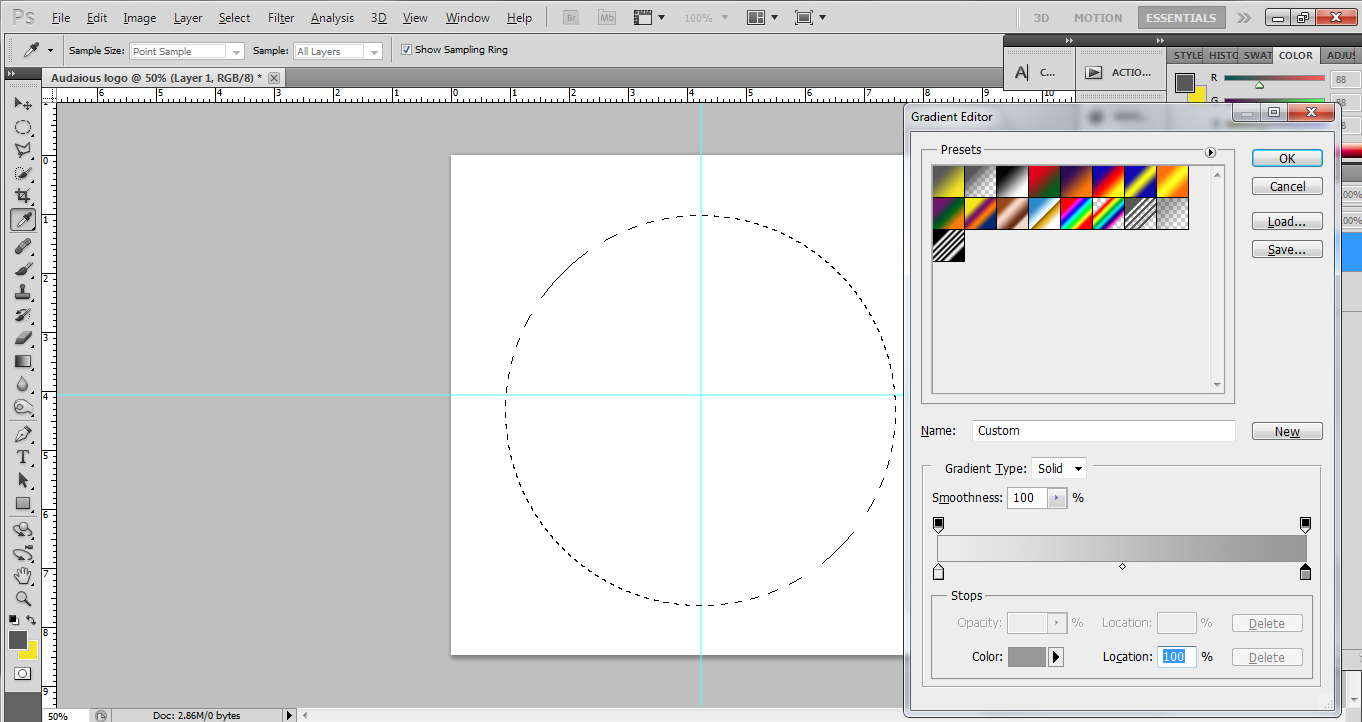The image size is (1362, 722).
Task: Click the stop Color swatch
Action: tap(1026, 657)
